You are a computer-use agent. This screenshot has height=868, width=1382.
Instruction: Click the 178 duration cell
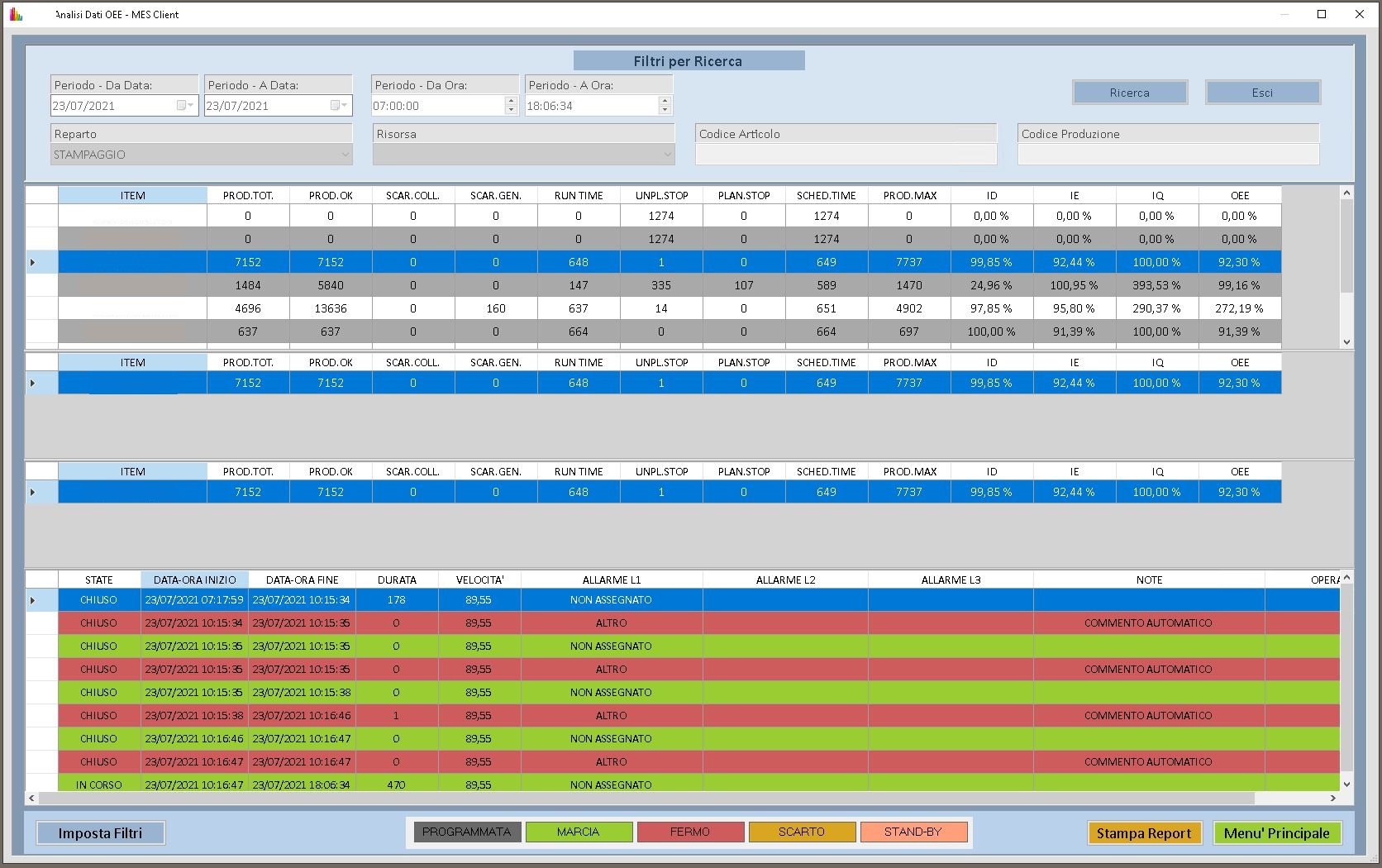point(397,600)
